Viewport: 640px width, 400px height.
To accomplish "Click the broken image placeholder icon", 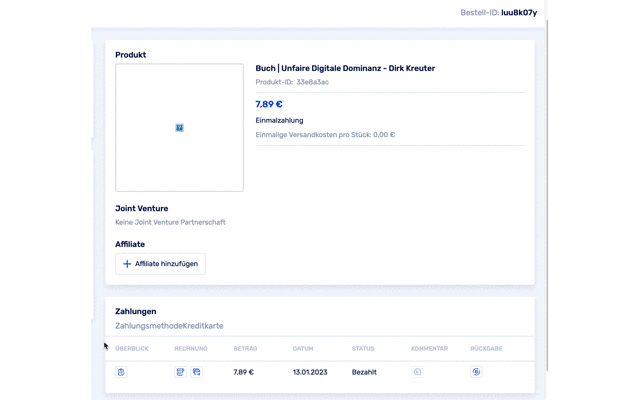I will coord(179,128).
